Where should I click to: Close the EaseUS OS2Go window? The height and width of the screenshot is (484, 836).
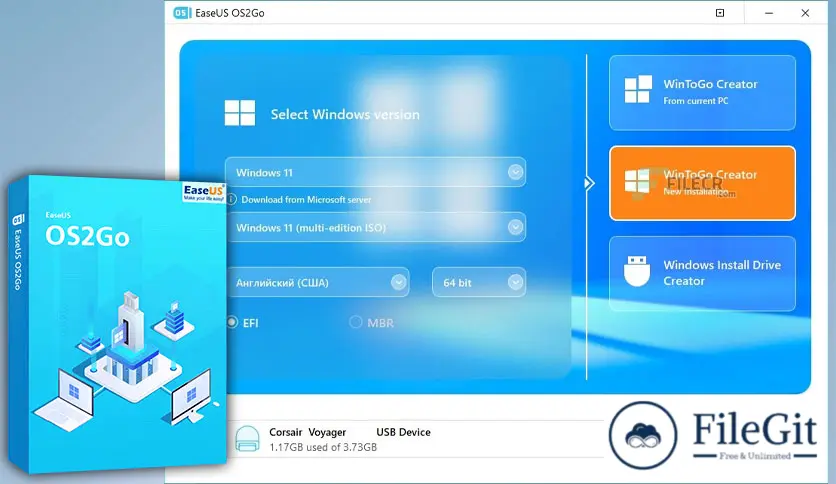point(805,13)
